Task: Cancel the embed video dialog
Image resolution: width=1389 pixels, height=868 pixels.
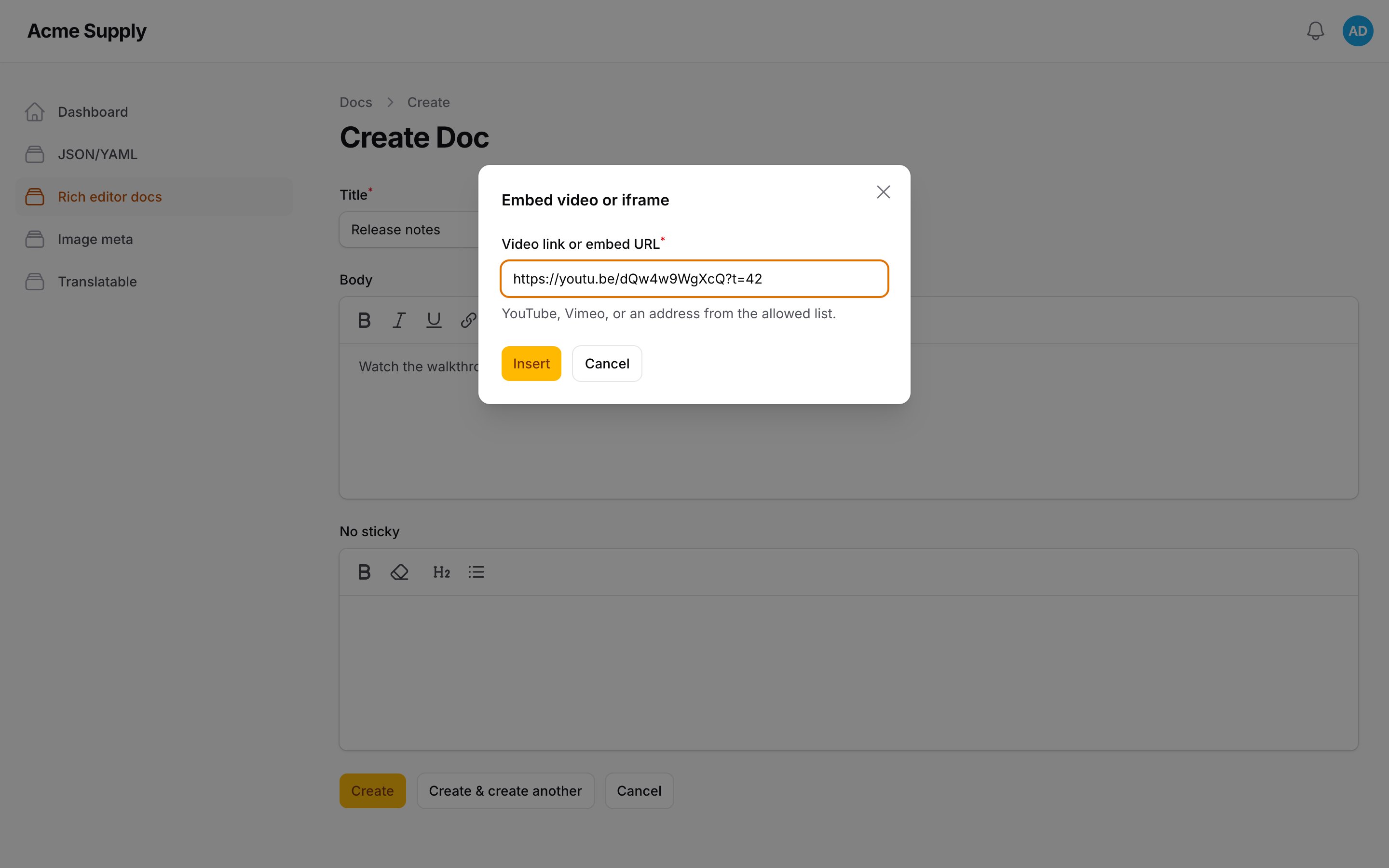Action: [x=607, y=364]
